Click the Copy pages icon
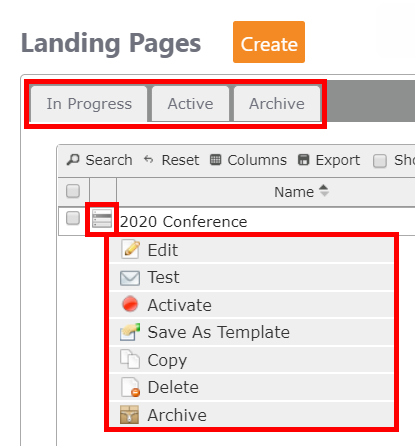The image size is (415, 446). point(130,359)
